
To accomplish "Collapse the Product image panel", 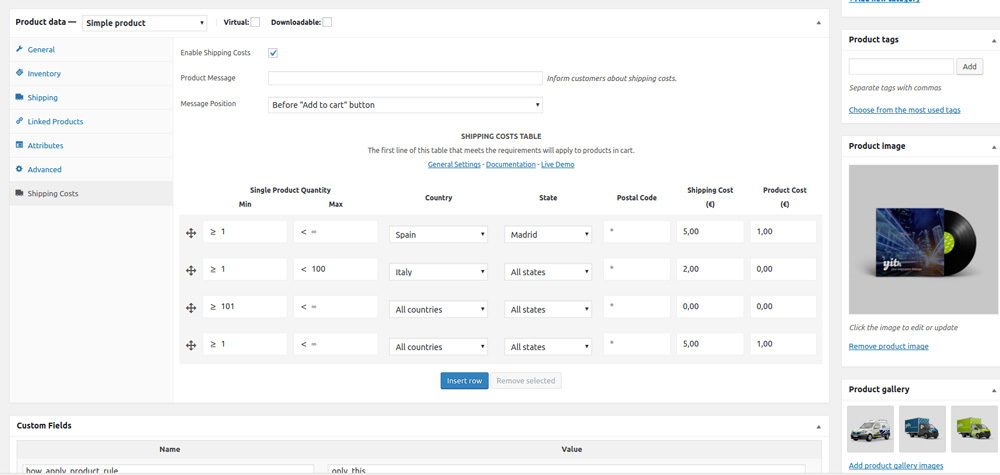I will click(x=993, y=147).
